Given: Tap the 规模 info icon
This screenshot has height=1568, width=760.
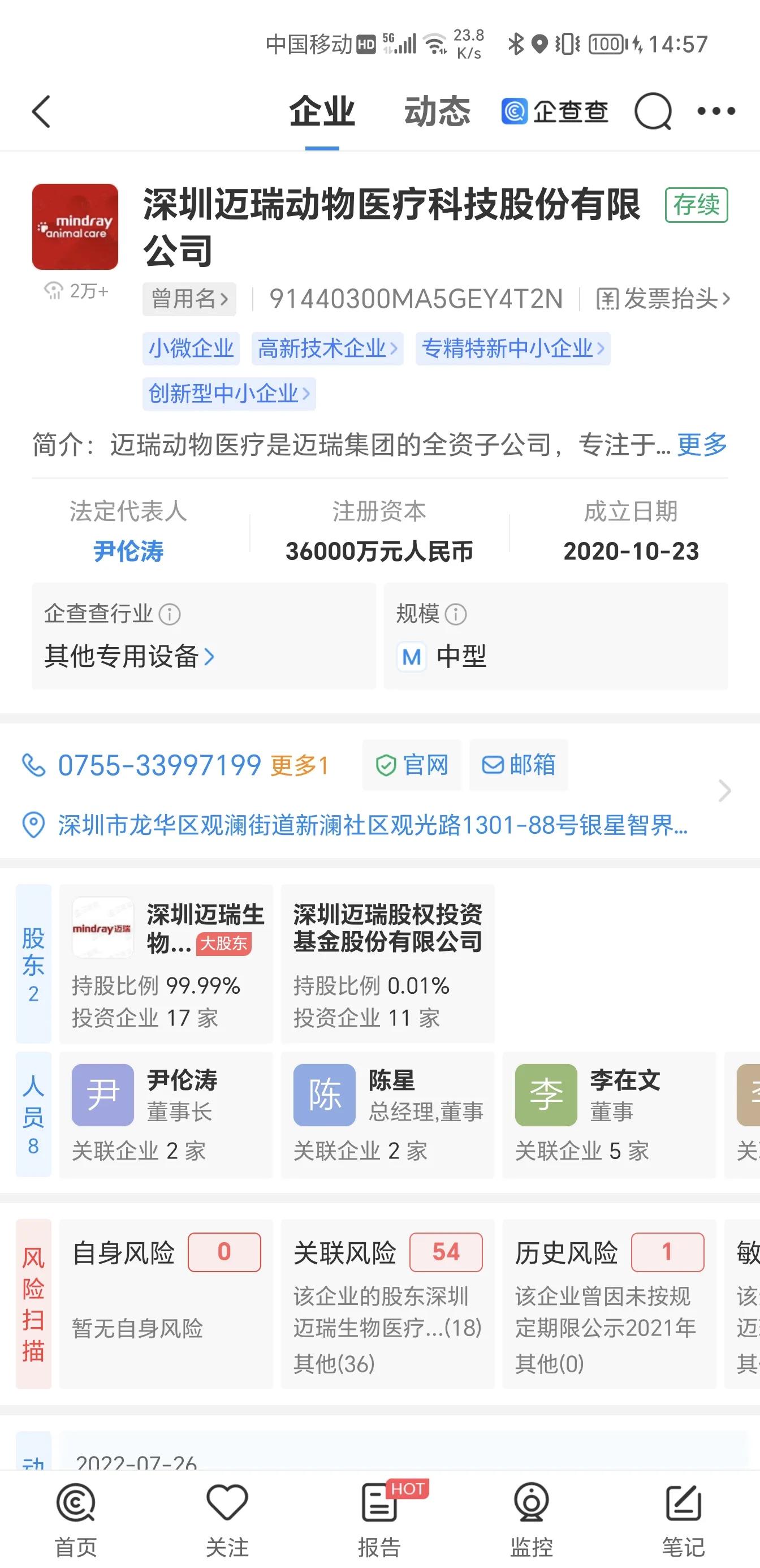Looking at the screenshot, I should [456, 614].
